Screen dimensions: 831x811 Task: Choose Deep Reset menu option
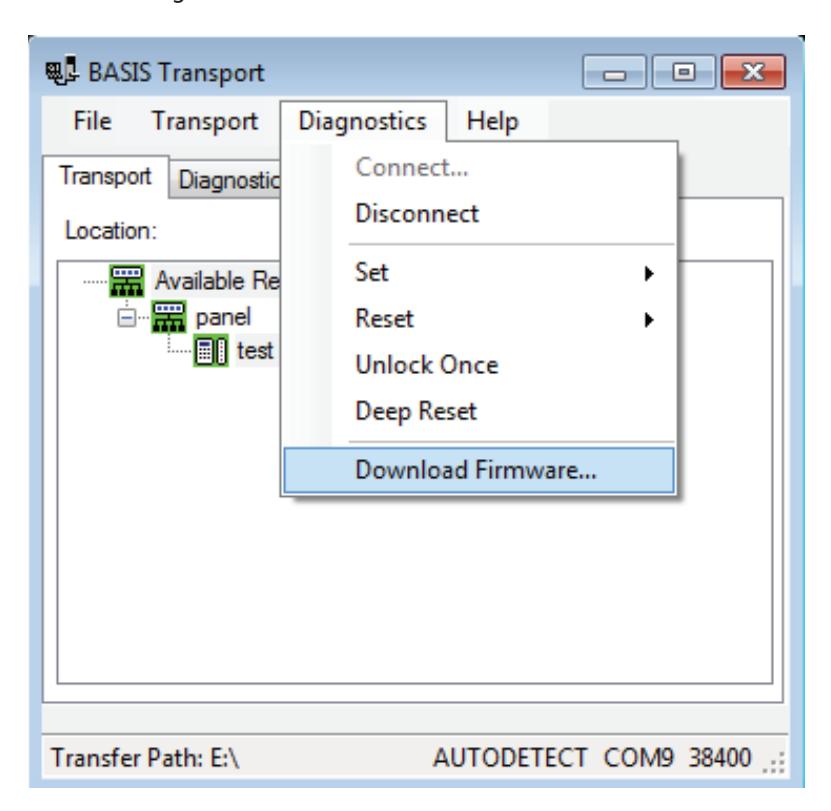[479, 411]
